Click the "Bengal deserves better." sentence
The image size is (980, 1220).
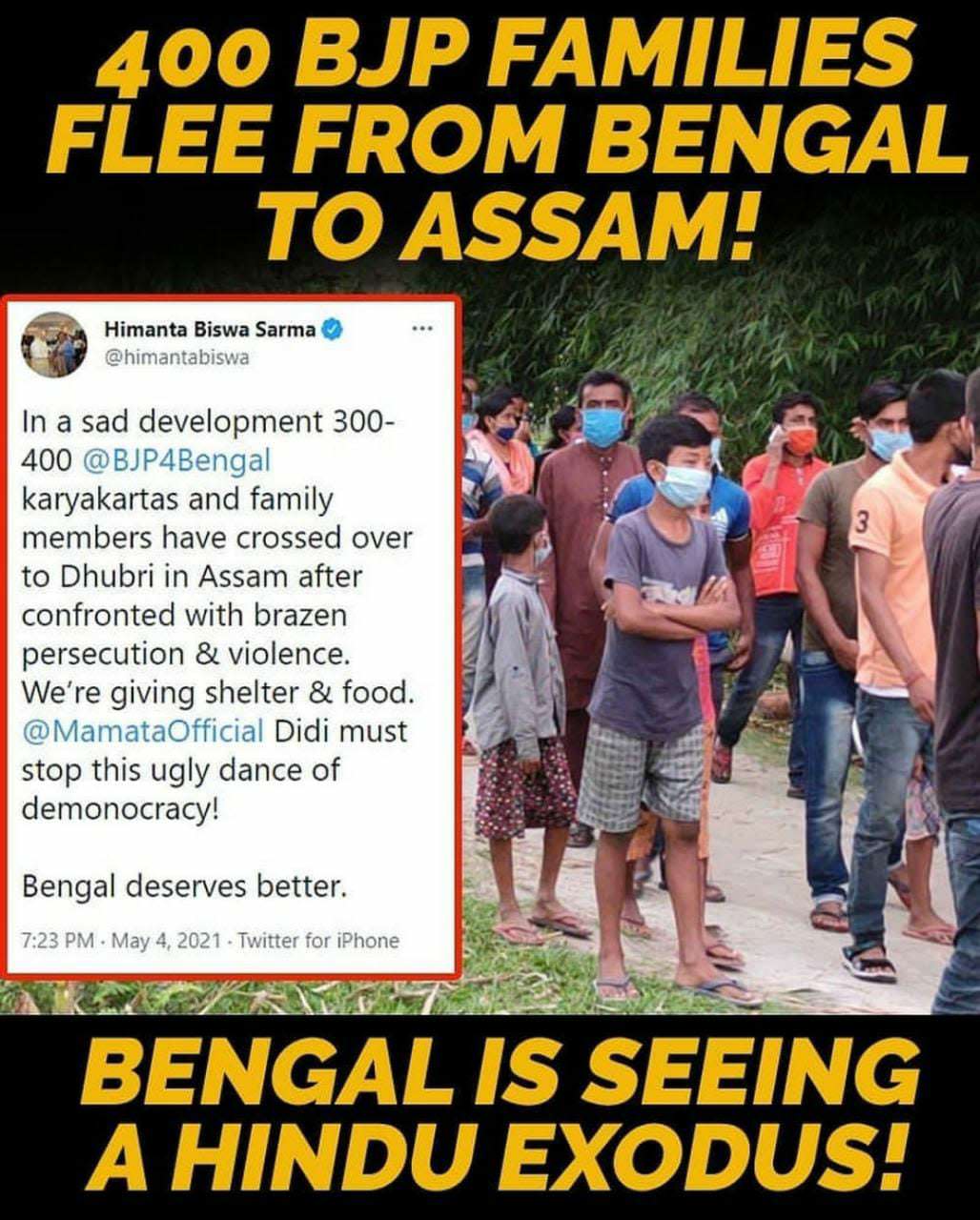pos(184,887)
